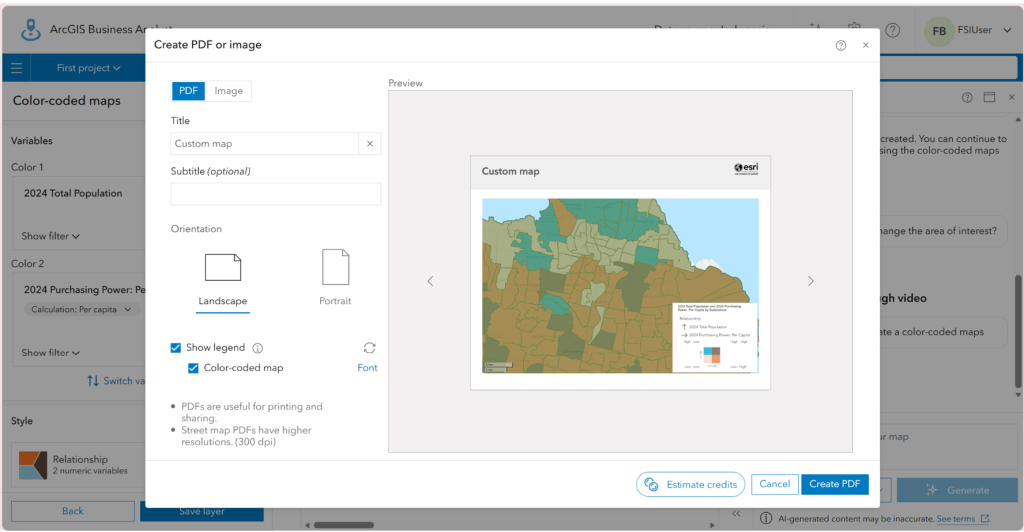This screenshot has width=1024, height=532.
Task: Switch to the Image tab
Action: click(x=229, y=91)
